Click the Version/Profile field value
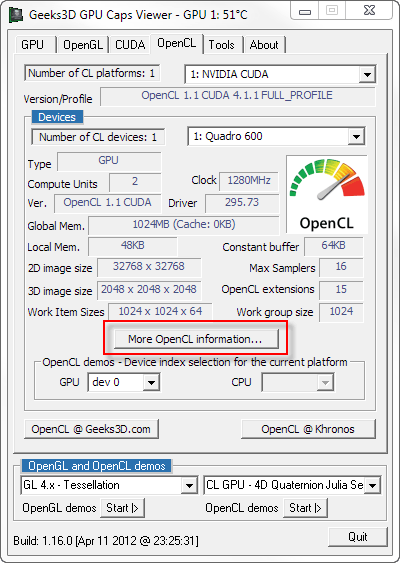This screenshot has height=563, width=400. [x=238, y=96]
